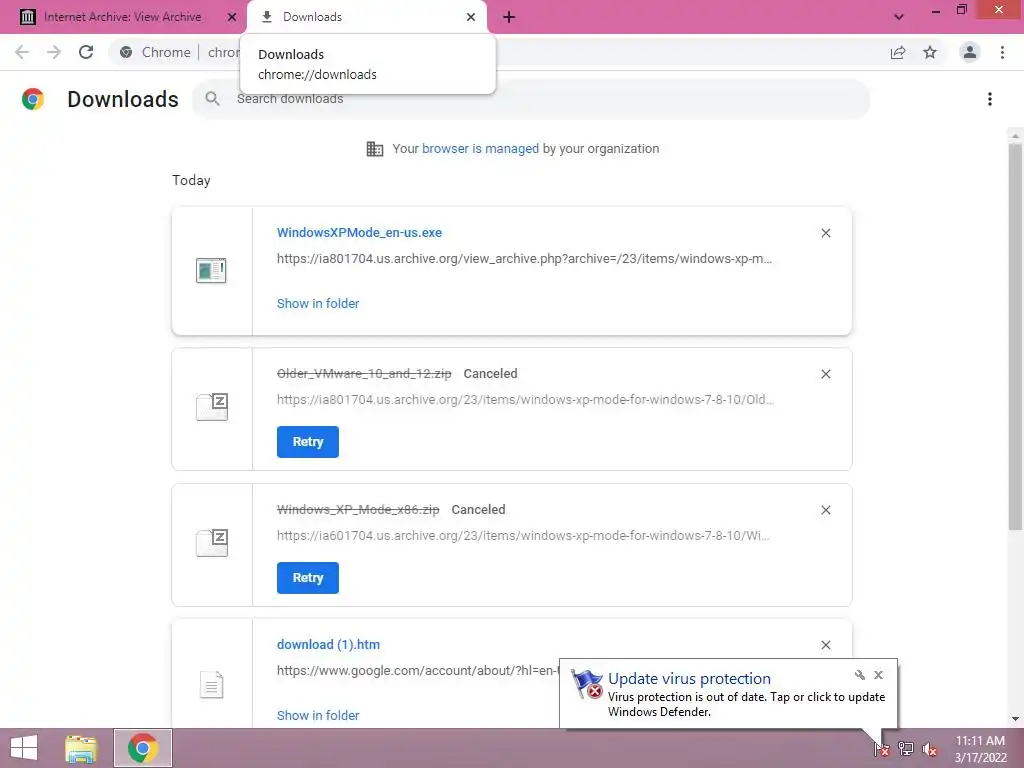Screen dimensions: 1024x768
Task: Click the Search downloads field
Action: 531,99
